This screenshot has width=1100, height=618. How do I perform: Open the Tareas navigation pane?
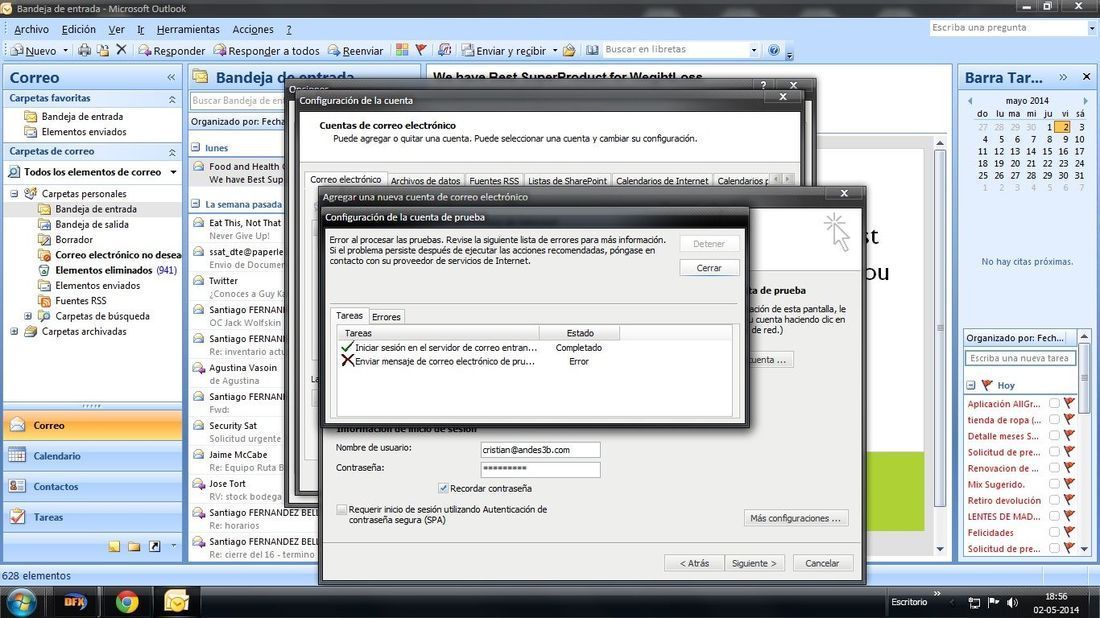coord(93,518)
